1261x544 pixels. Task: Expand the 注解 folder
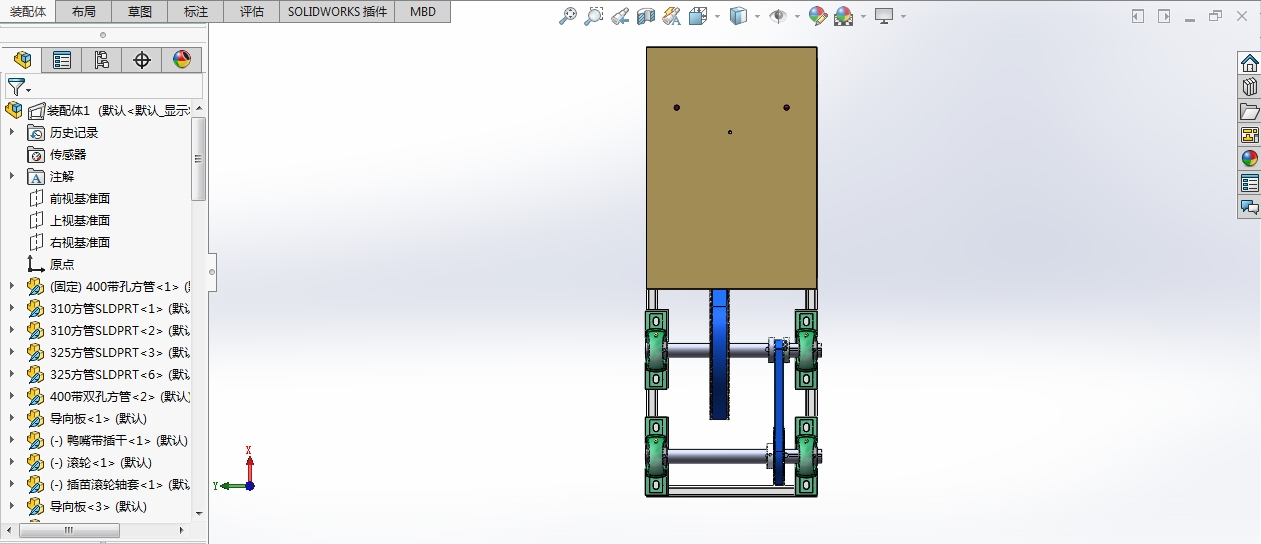[x=12, y=176]
